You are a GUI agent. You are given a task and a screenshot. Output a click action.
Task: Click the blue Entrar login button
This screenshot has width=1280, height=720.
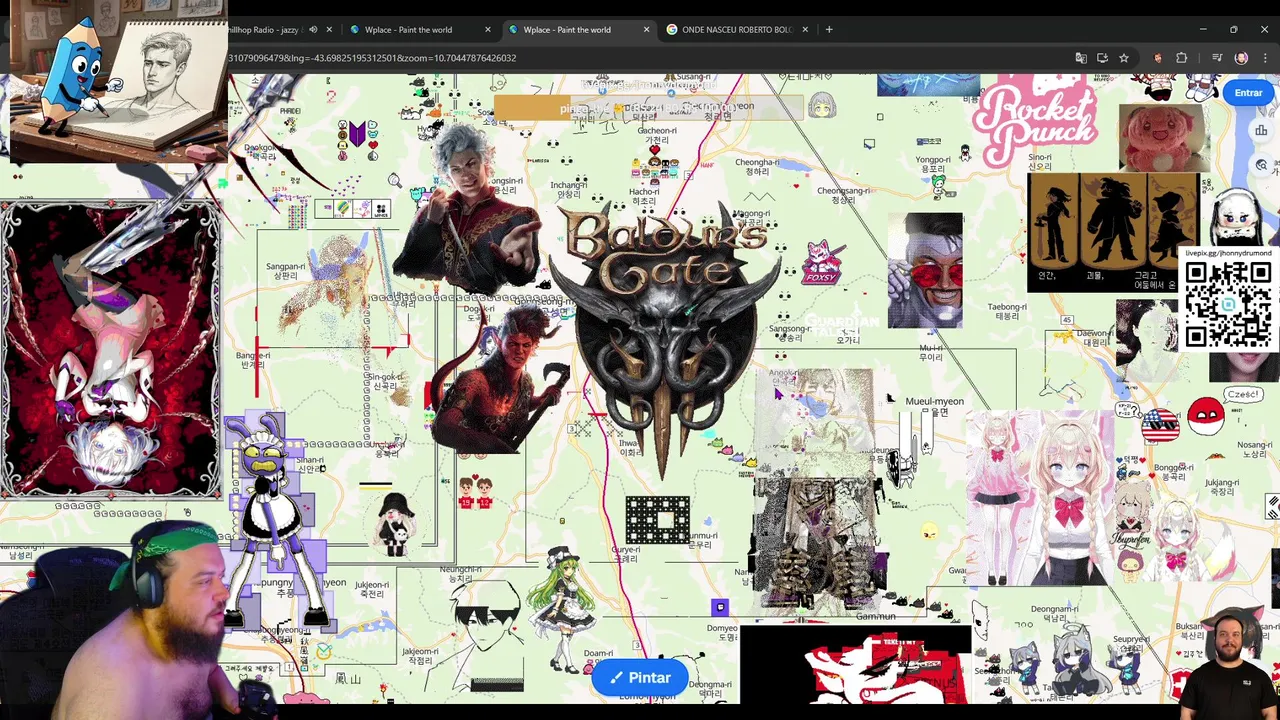click(1247, 93)
